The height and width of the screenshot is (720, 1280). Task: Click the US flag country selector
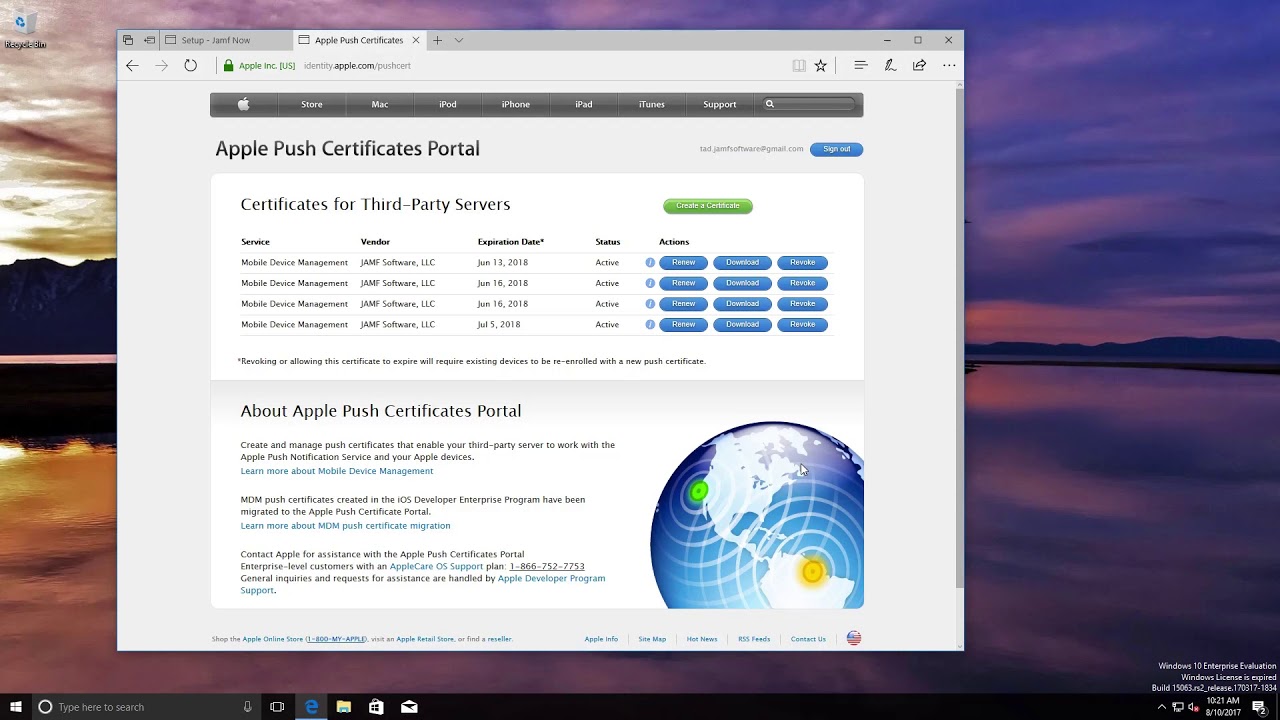pyautogui.click(x=854, y=638)
